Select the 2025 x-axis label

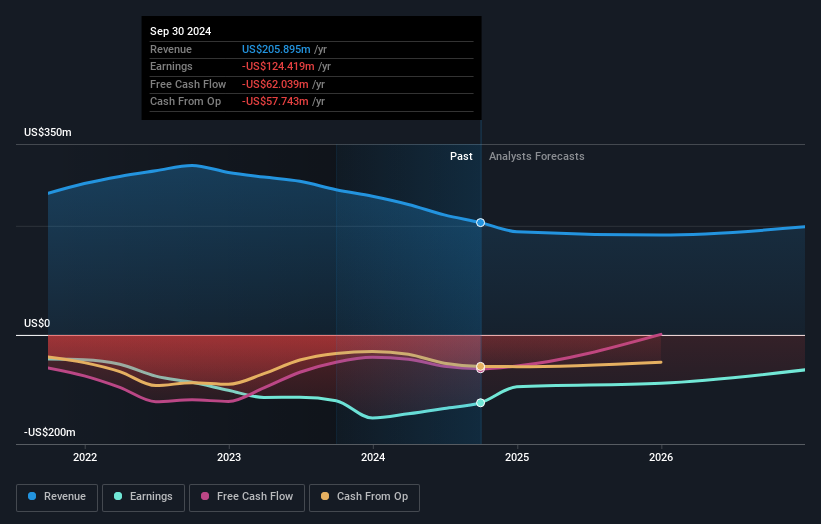pyautogui.click(x=517, y=457)
